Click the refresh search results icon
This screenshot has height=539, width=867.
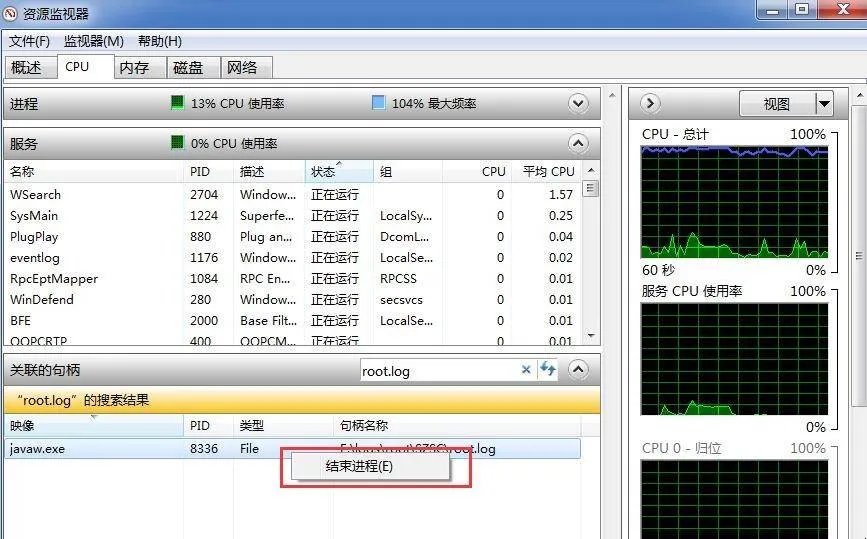[x=548, y=370]
